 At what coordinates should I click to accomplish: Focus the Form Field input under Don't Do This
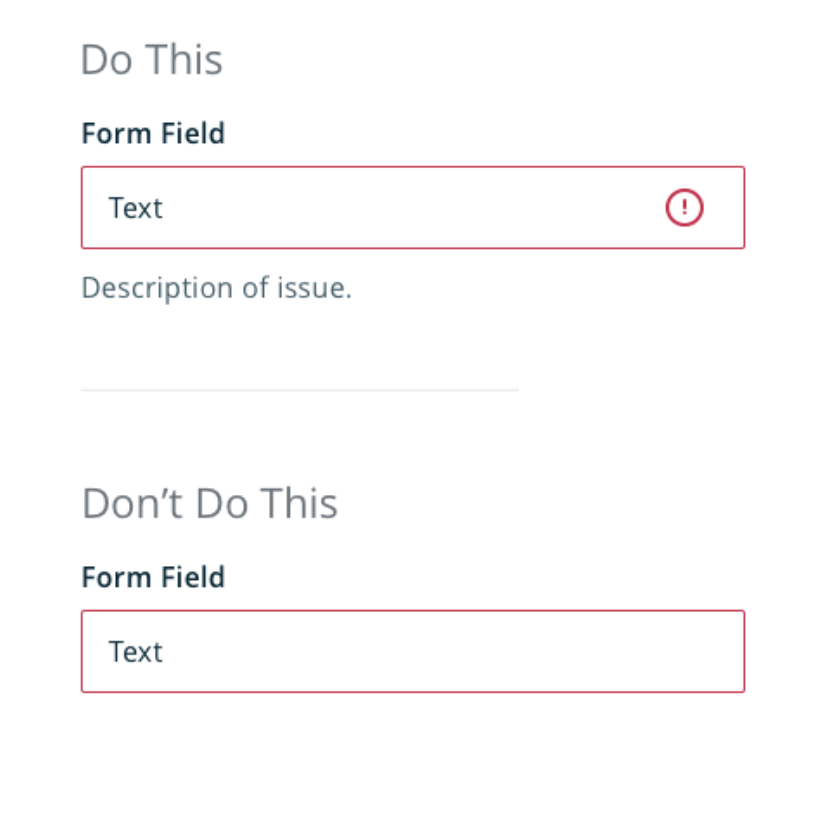click(x=413, y=651)
